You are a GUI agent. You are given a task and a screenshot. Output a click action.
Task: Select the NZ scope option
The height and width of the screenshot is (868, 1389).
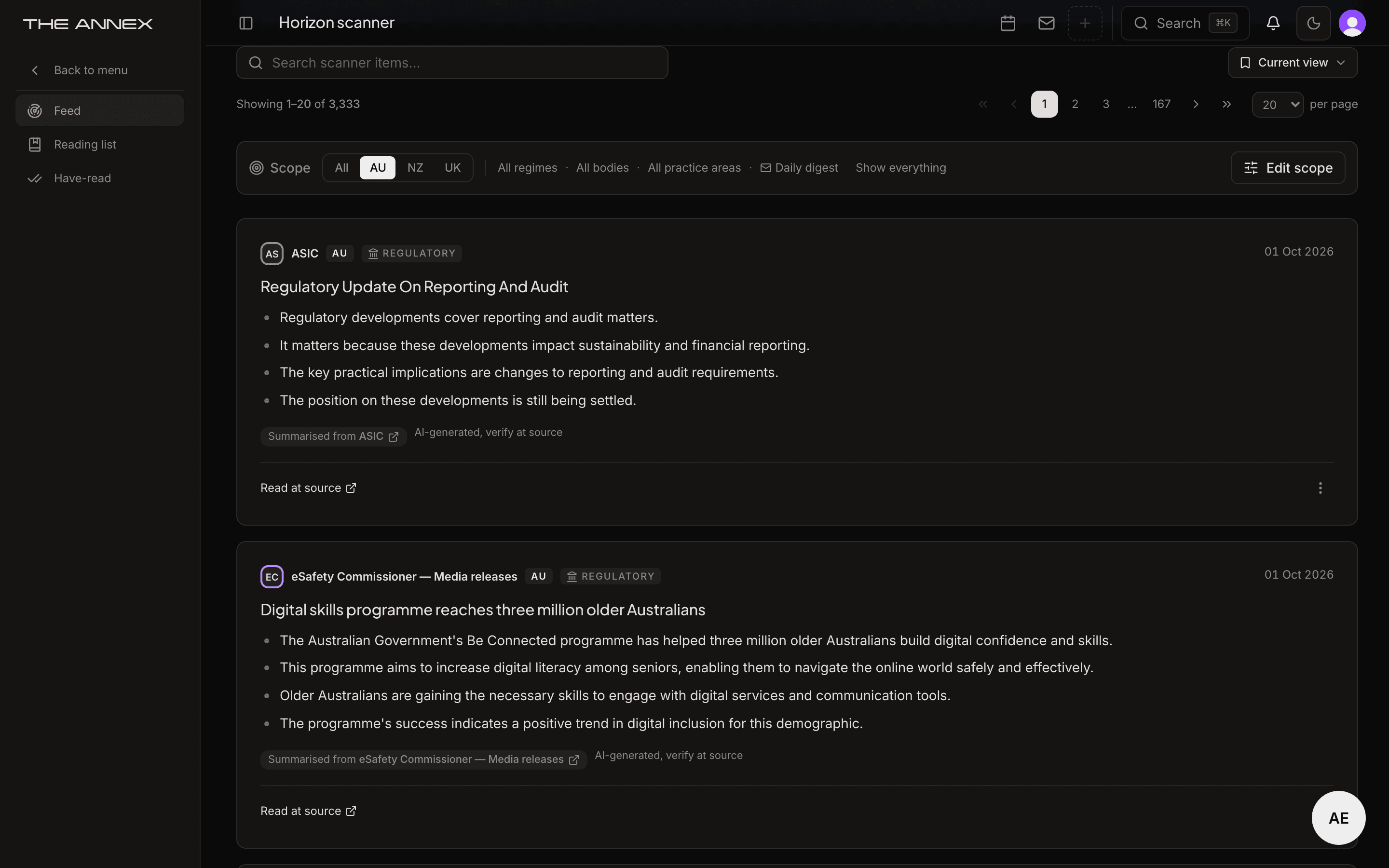[x=415, y=168]
